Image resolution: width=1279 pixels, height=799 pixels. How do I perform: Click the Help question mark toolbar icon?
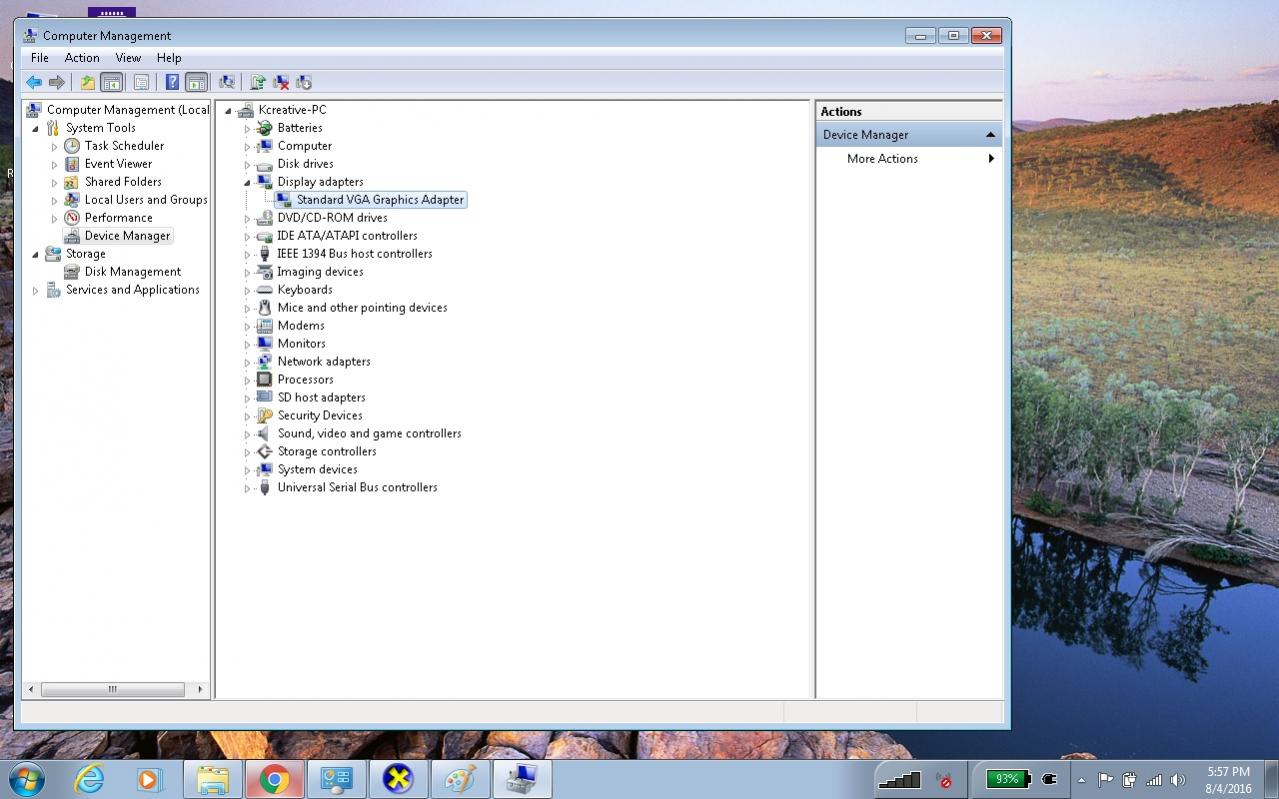coord(172,82)
